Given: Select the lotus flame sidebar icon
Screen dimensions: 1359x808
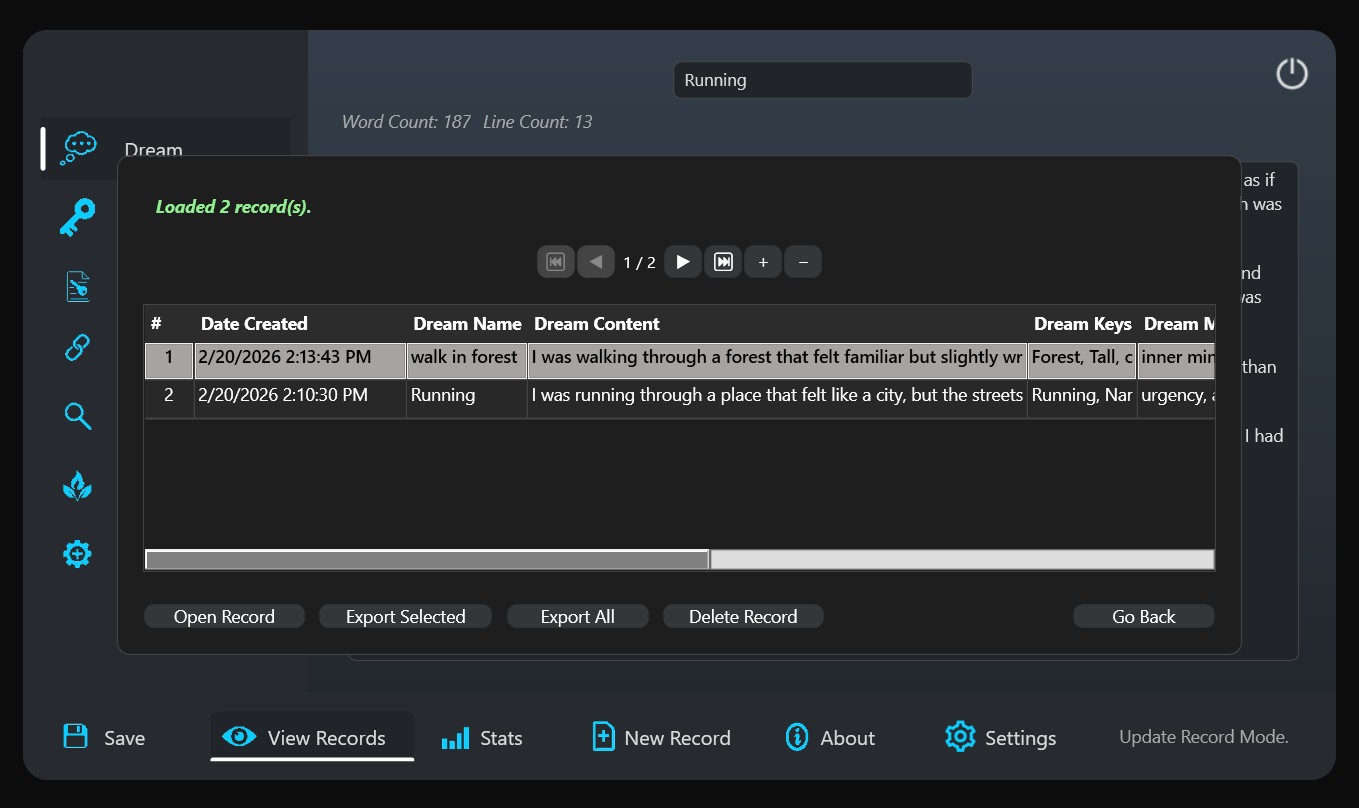Looking at the screenshot, I should 77,486.
